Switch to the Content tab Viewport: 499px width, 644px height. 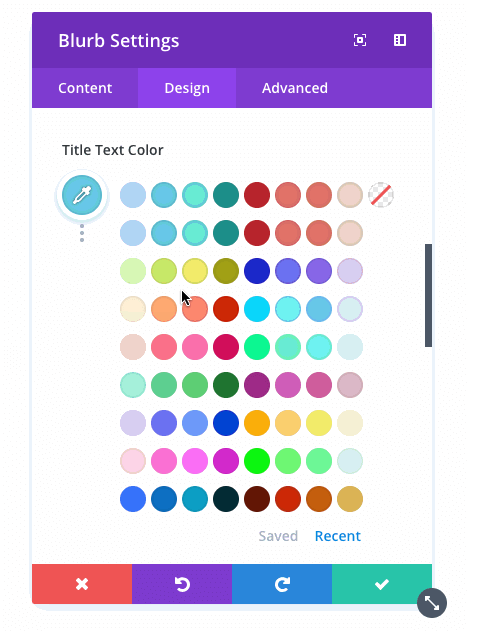click(x=85, y=88)
